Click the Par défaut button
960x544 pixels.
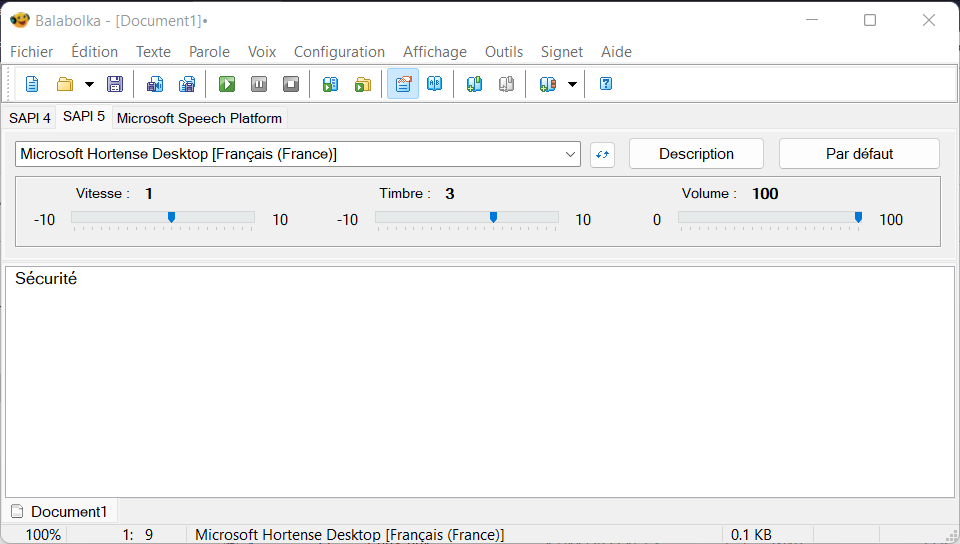(x=859, y=154)
